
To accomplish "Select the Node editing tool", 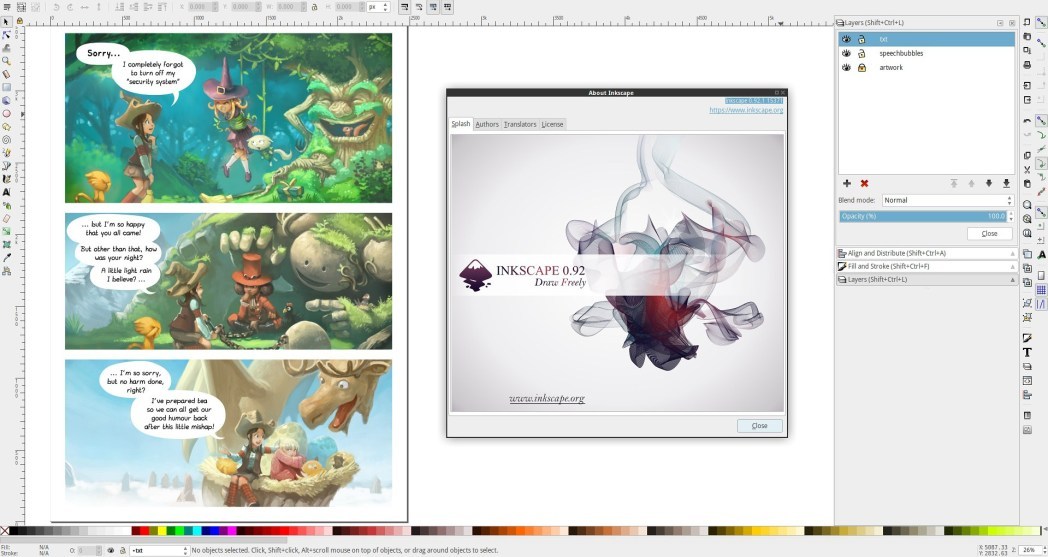I will pos(7,35).
